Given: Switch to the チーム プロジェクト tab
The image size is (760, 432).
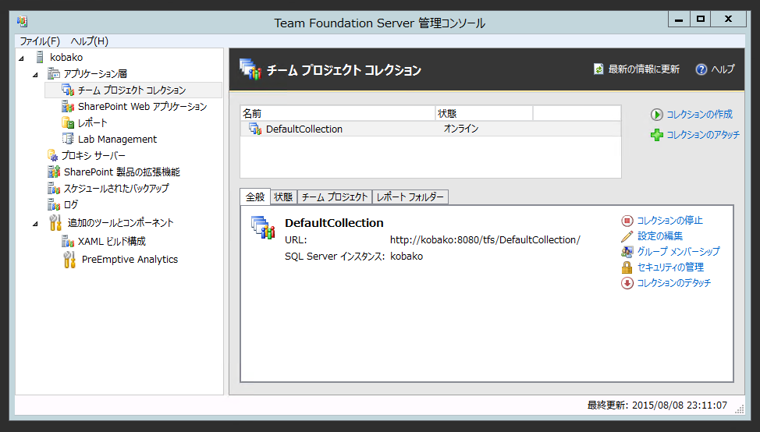Looking at the screenshot, I should (x=334, y=197).
